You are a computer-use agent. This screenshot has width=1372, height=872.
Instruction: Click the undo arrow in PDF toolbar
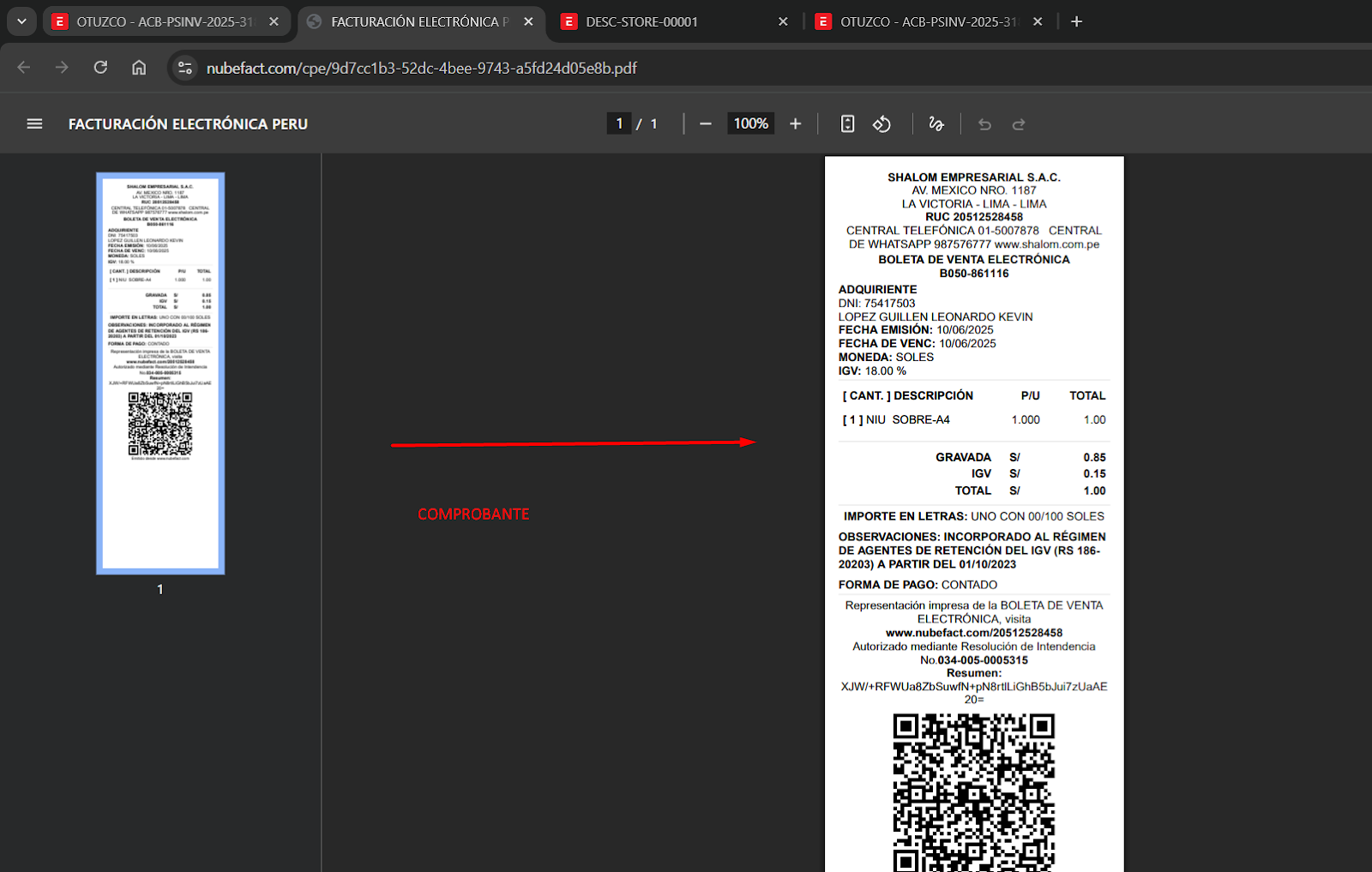[984, 124]
